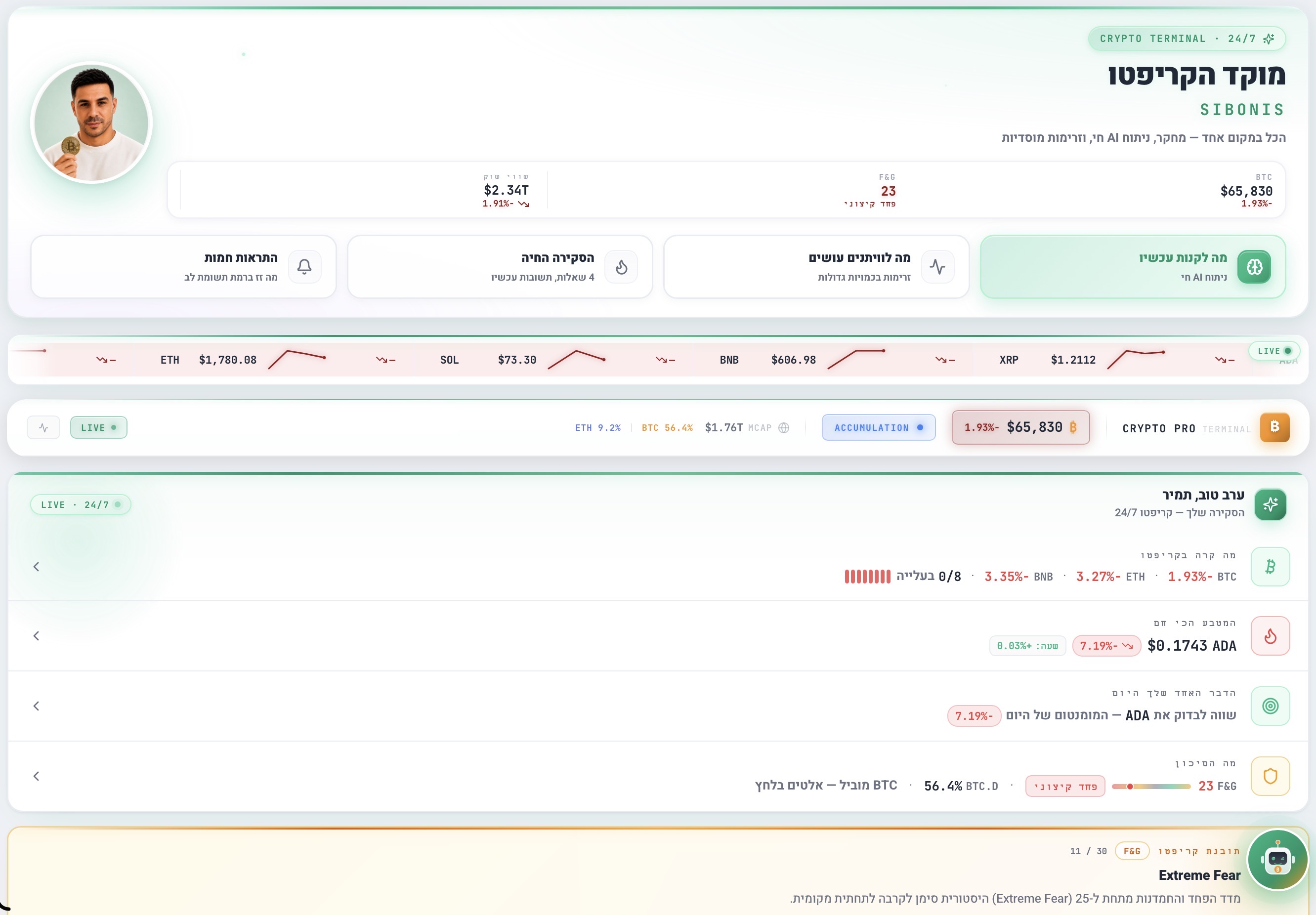The width and height of the screenshot is (1316, 915).
Task: Click the brain icon for AI analysis
Action: pyautogui.click(x=1254, y=266)
